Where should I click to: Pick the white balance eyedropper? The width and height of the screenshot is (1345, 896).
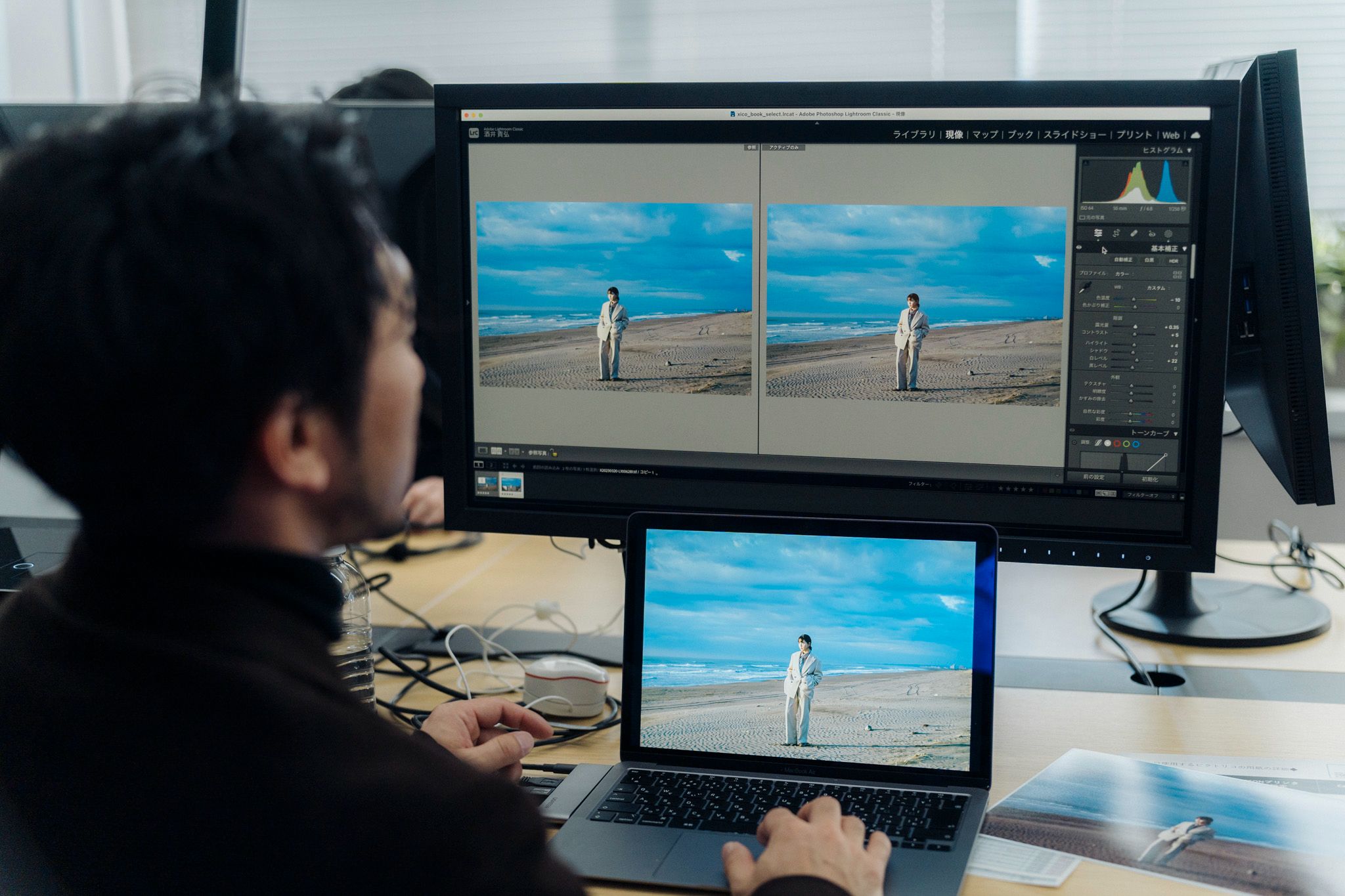point(1085,287)
